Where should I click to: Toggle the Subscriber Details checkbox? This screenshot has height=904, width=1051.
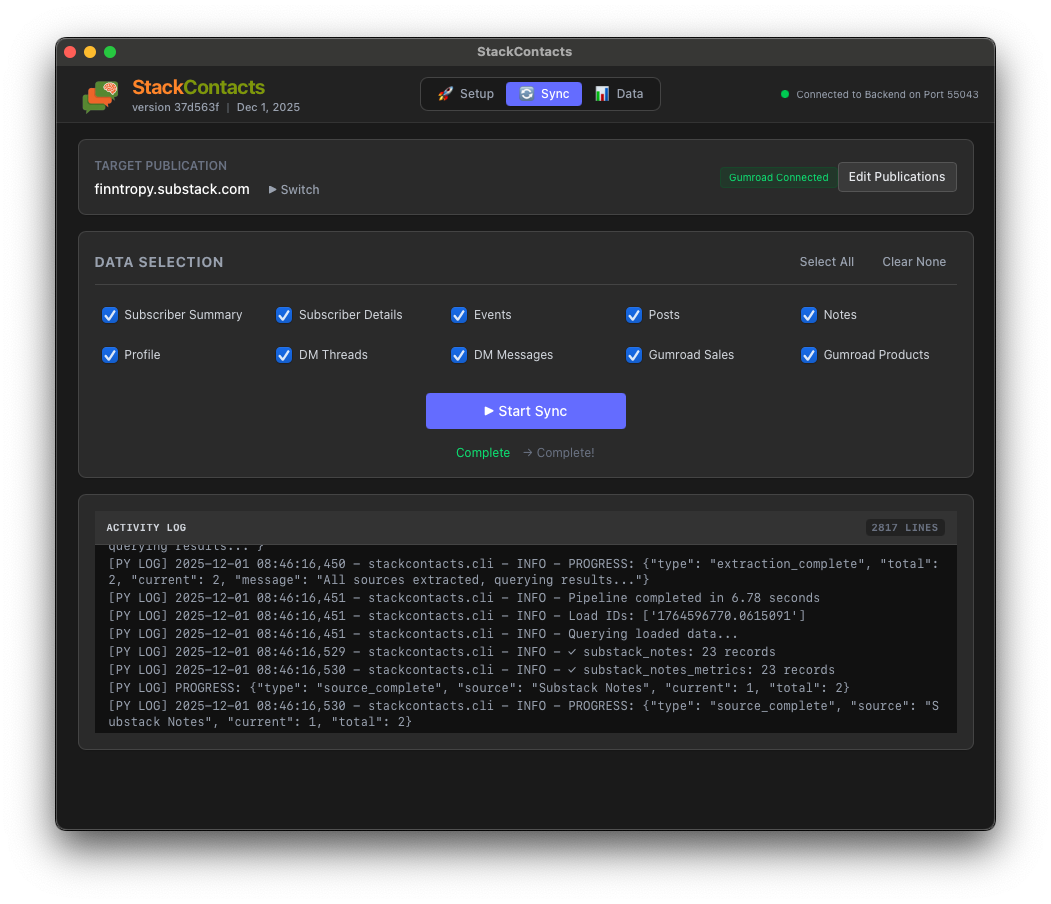(284, 315)
